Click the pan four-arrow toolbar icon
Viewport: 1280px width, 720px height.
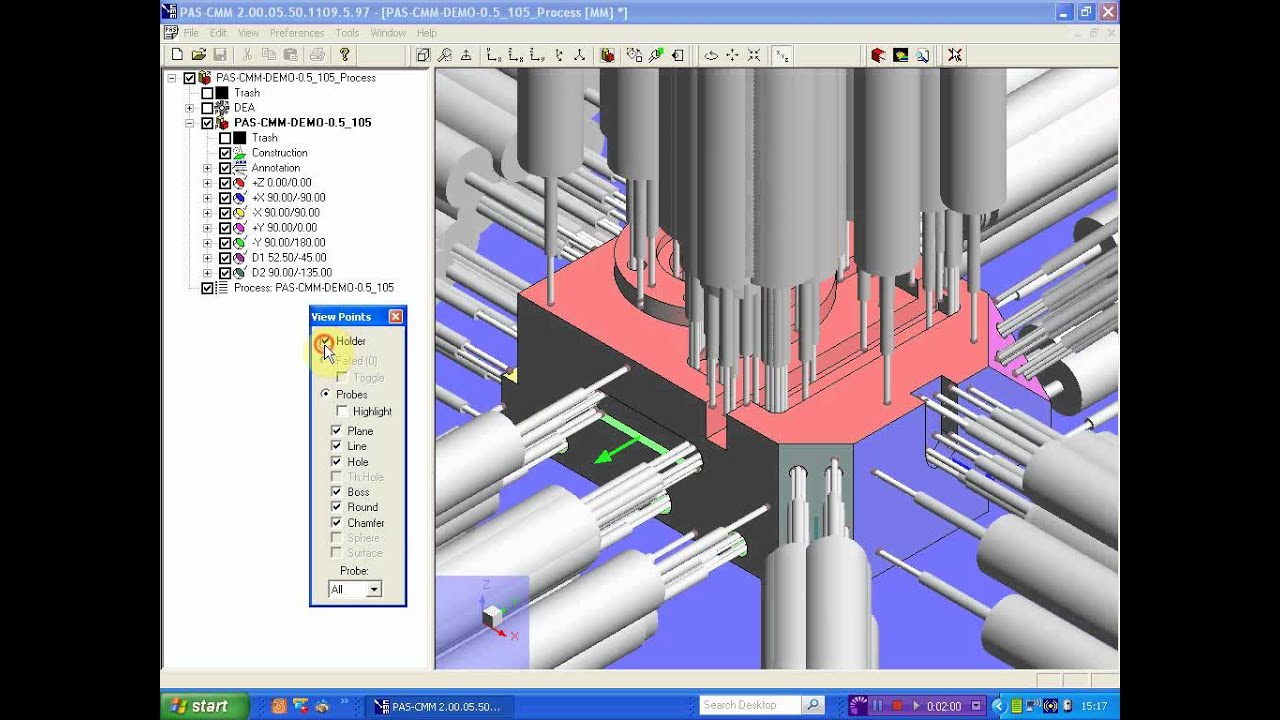tap(732, 55)
